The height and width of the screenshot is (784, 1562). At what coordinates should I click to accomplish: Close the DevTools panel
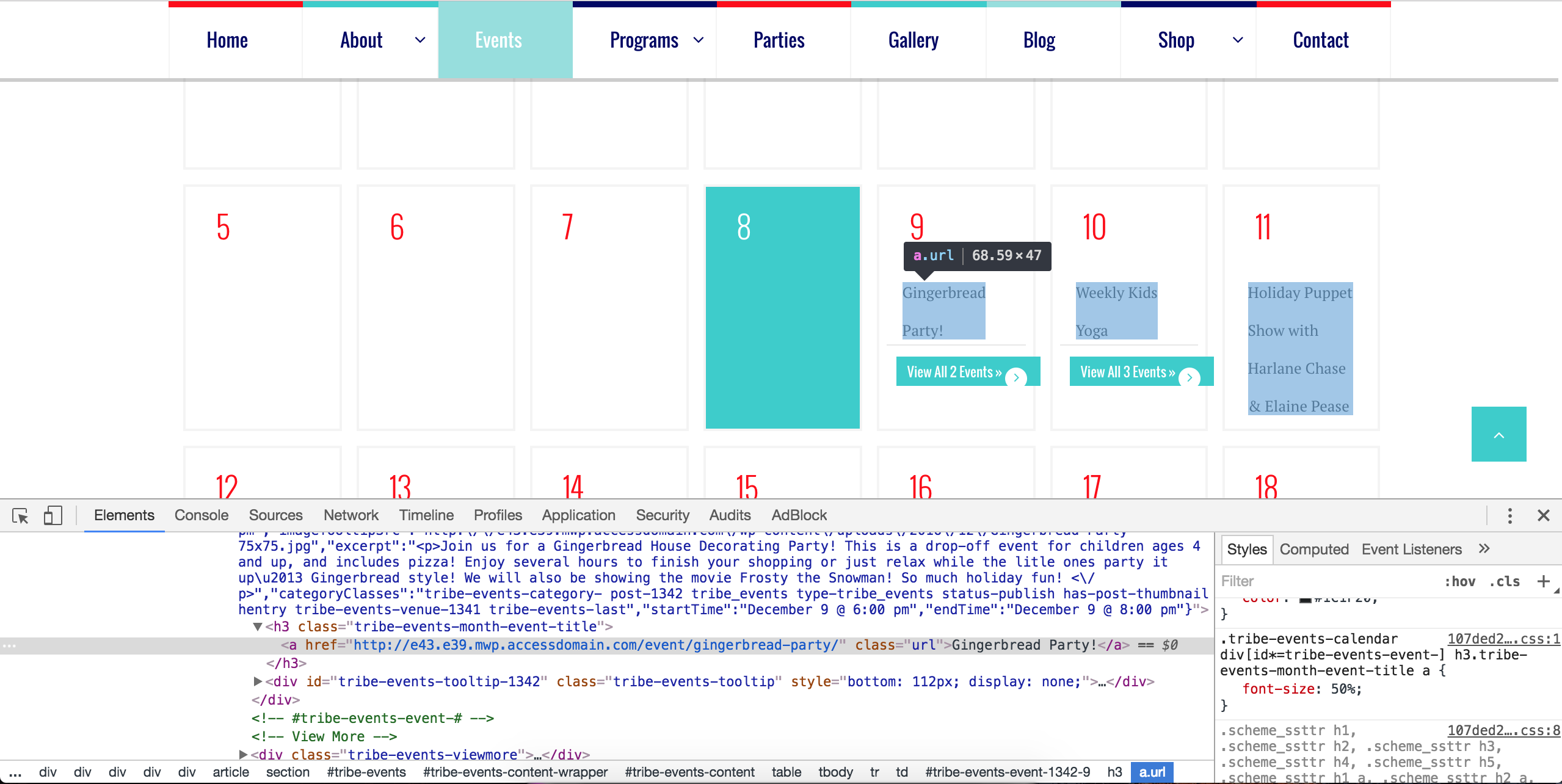[1543, 516]
